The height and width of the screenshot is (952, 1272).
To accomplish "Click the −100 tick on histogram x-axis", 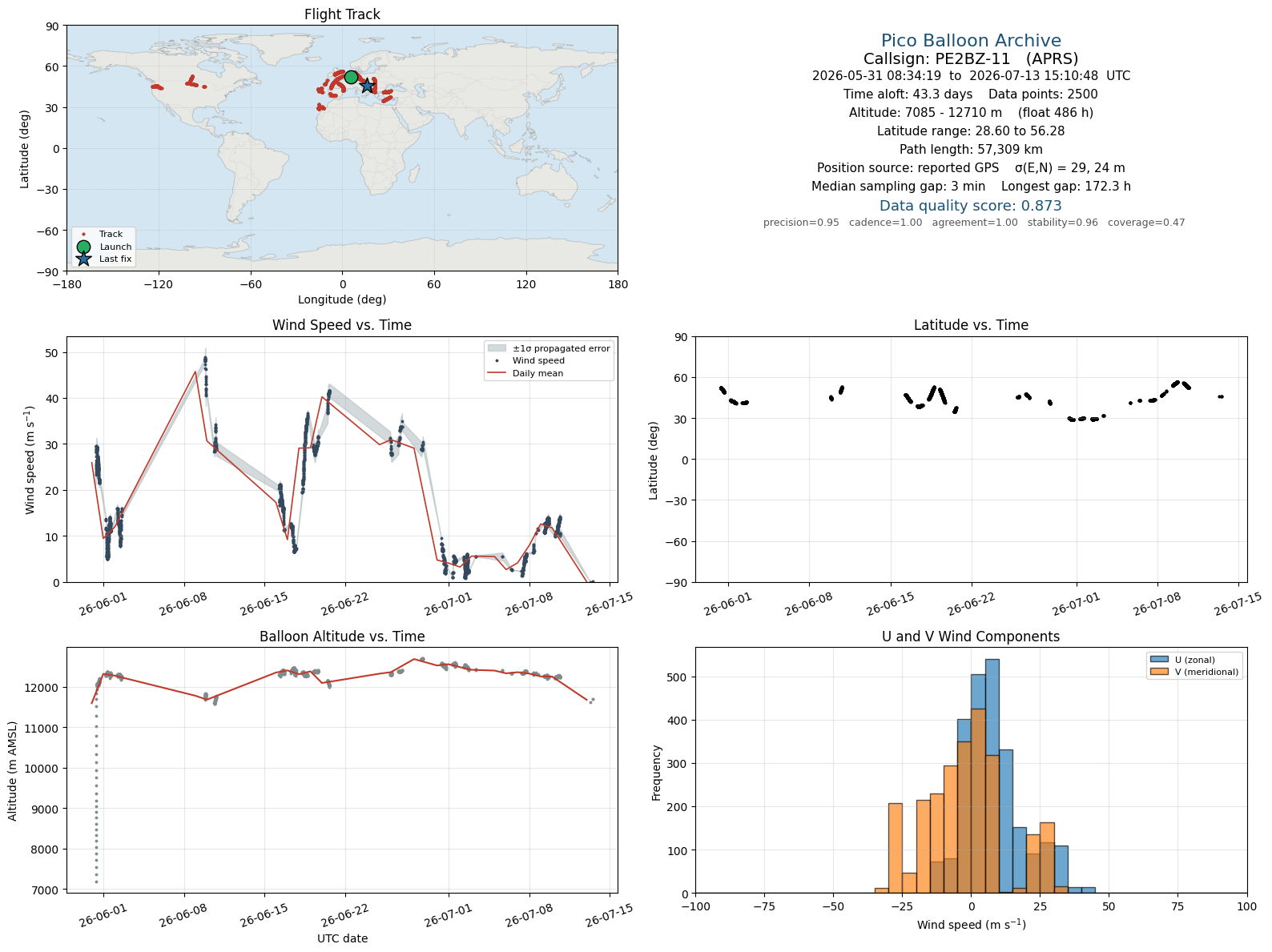I will [695, 906].
